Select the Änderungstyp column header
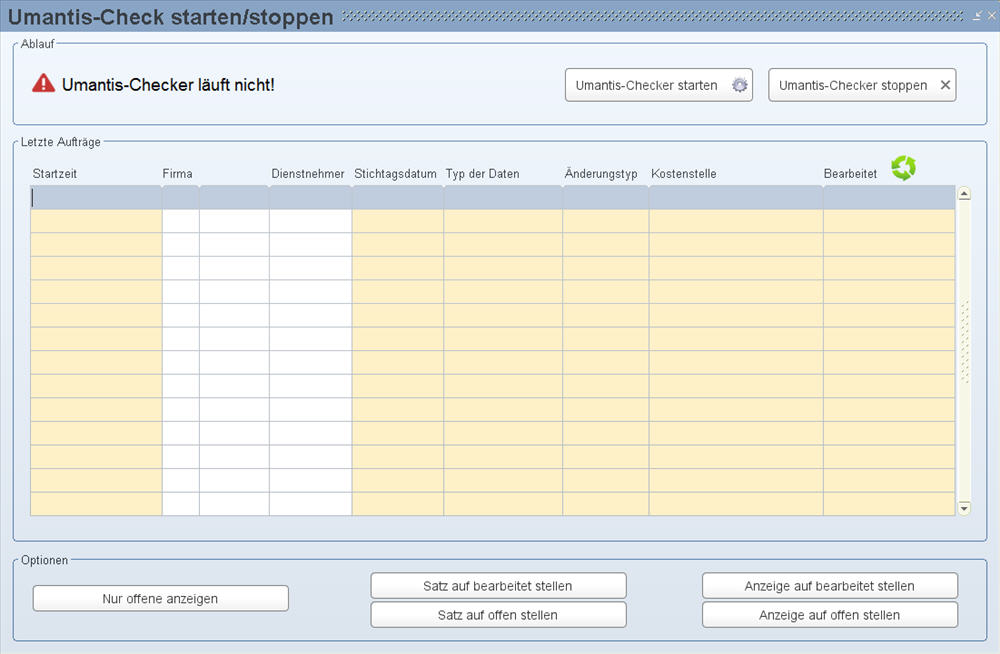This screenshot has width=1000, height=654. point(601,174)
